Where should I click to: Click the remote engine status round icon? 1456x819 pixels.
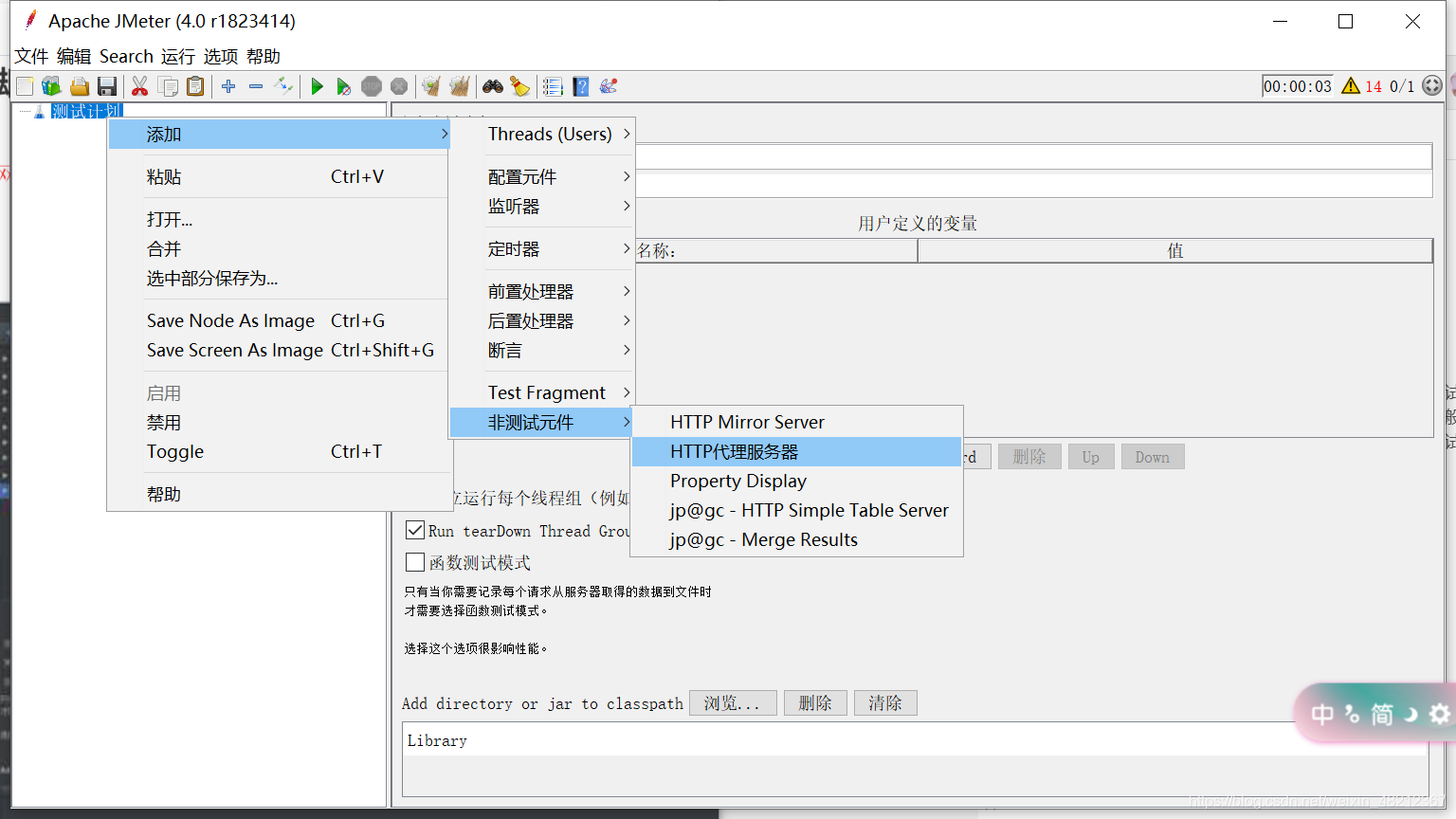[x=1432, y=86]
